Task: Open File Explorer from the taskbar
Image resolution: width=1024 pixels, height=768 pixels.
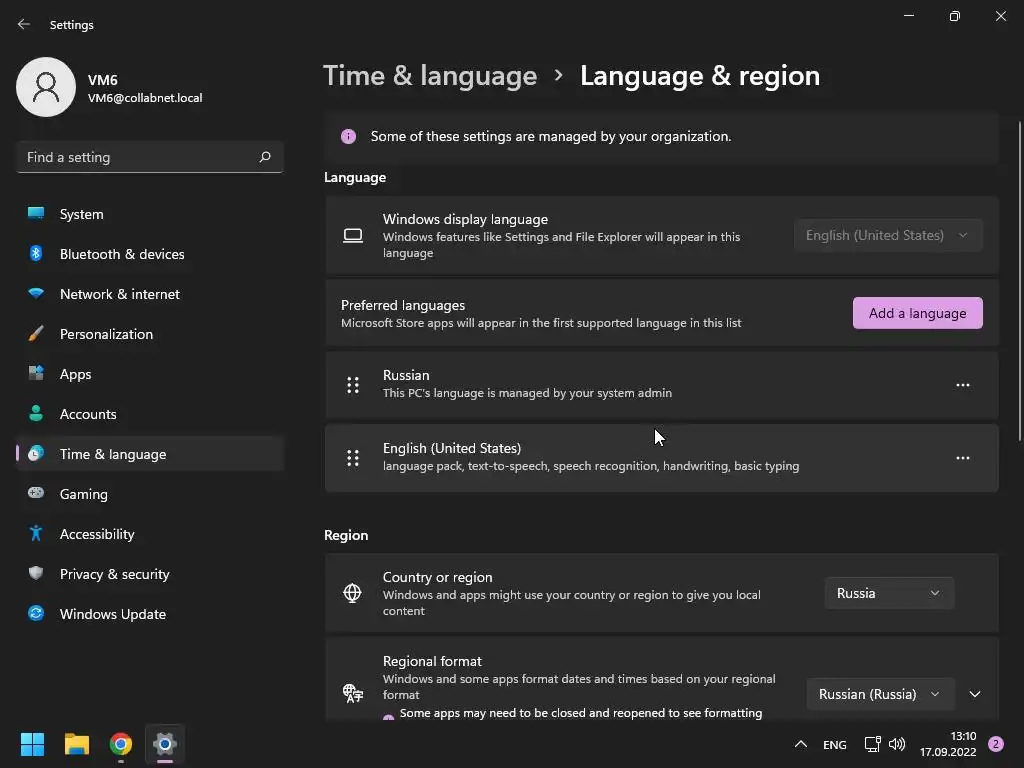Action: [77, 744]
